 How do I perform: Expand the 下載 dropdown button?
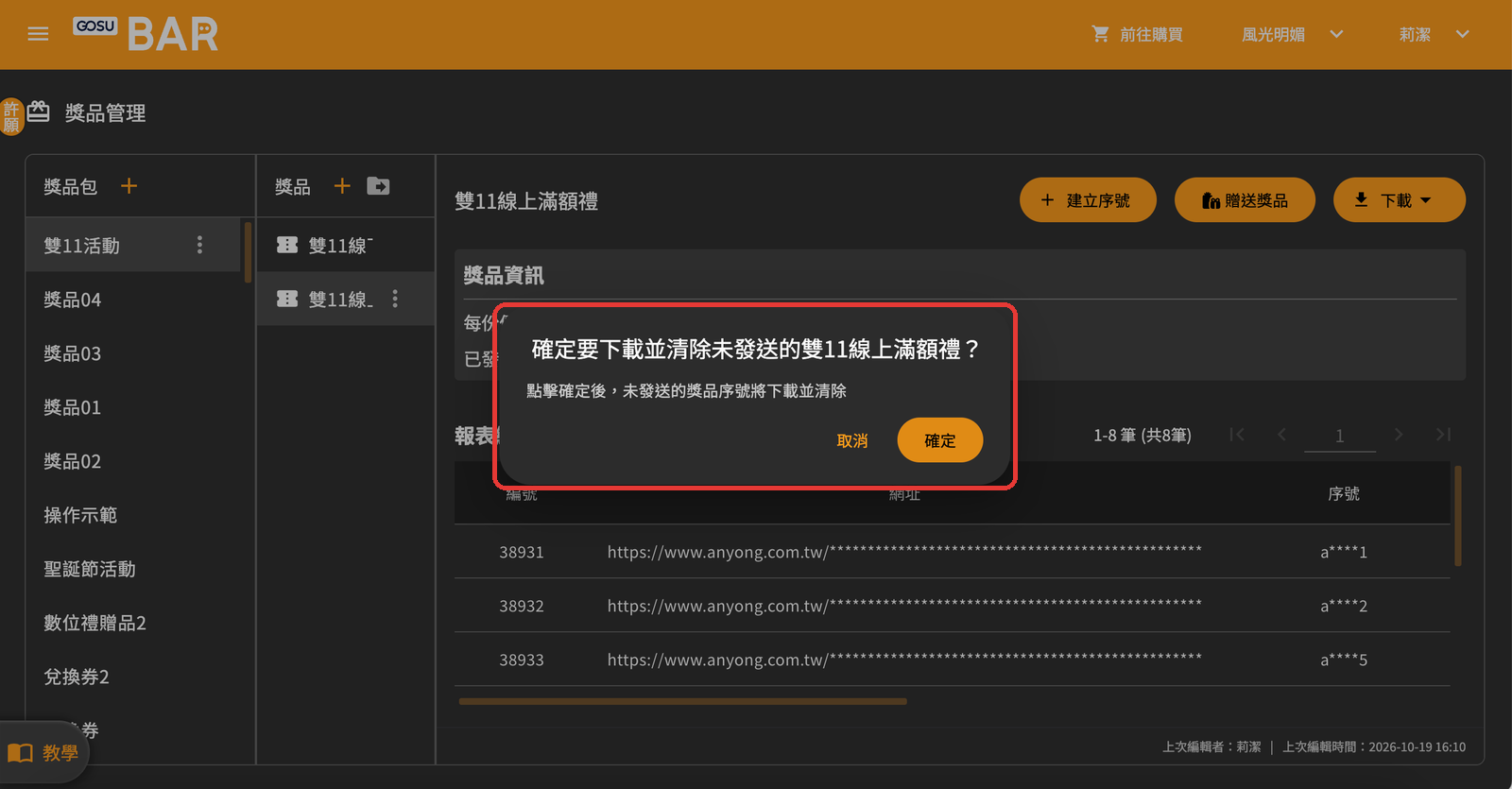1399,200
